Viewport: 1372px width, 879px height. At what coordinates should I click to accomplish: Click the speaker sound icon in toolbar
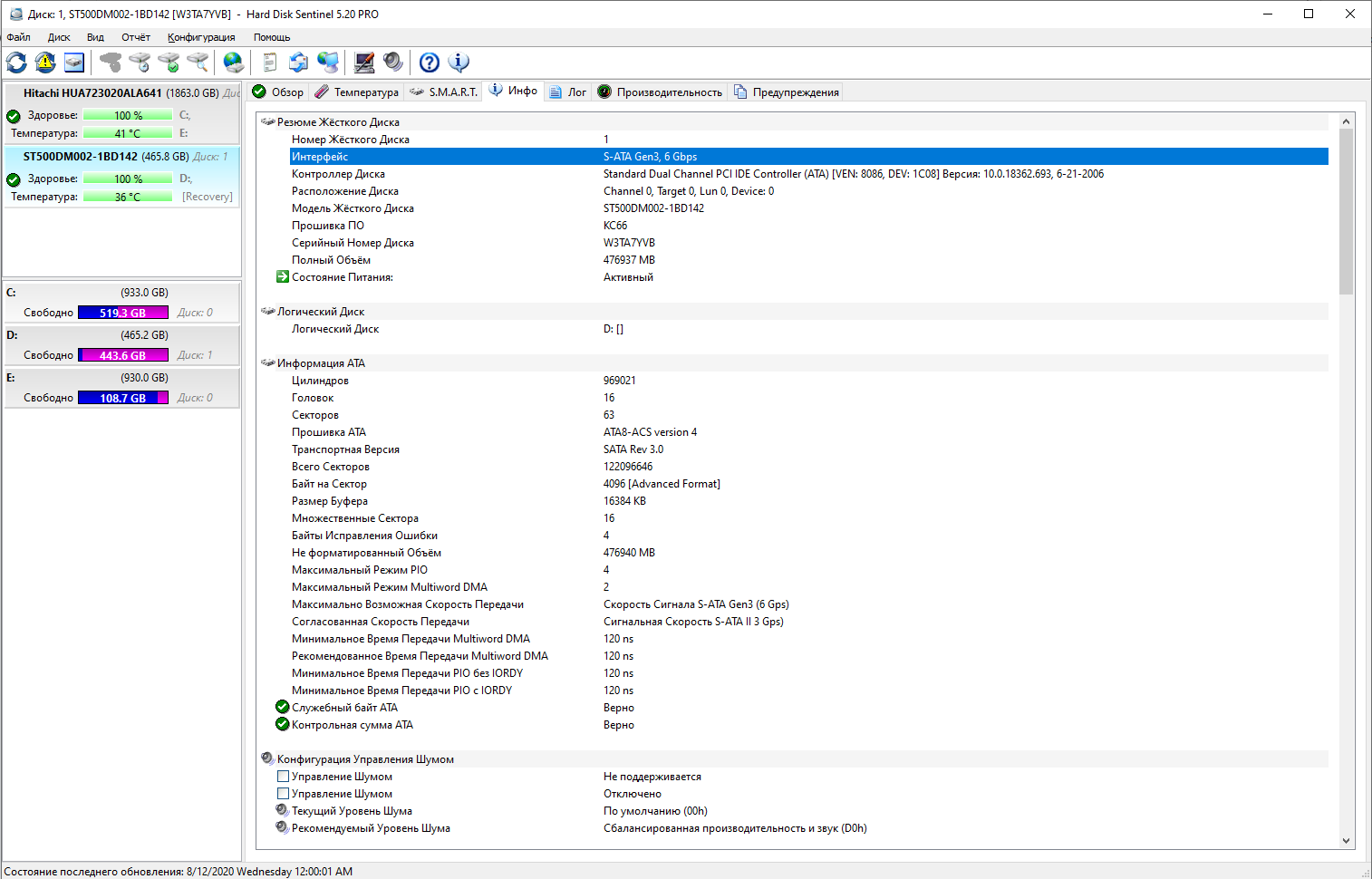393,63
